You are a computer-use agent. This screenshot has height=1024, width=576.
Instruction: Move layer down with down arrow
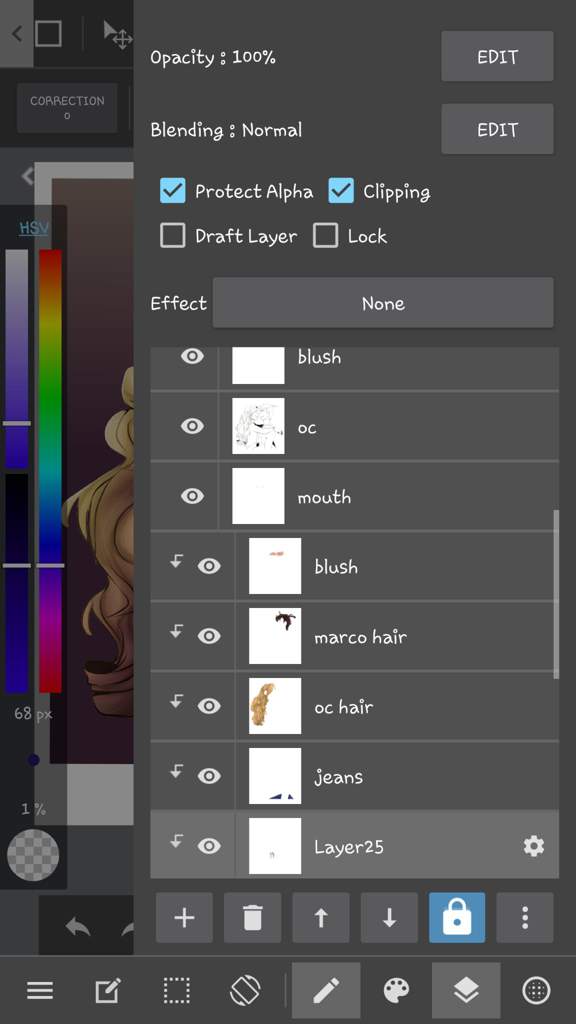(x=389, y=918)
